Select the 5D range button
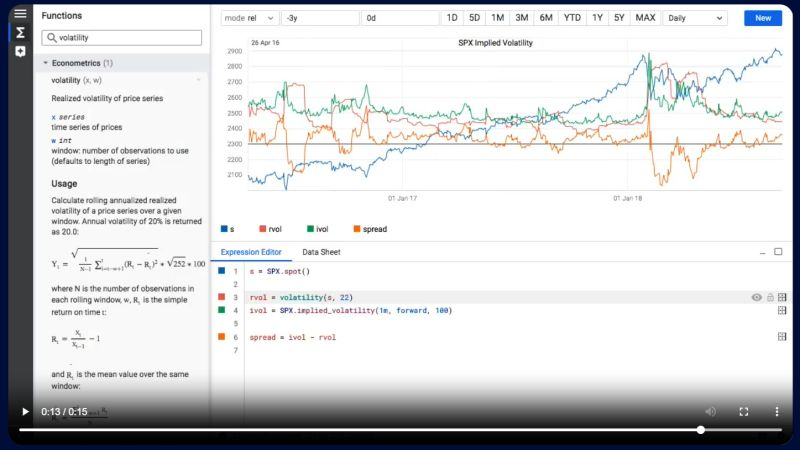This screenshot has height=450, width=800. (x=474, y=18)
